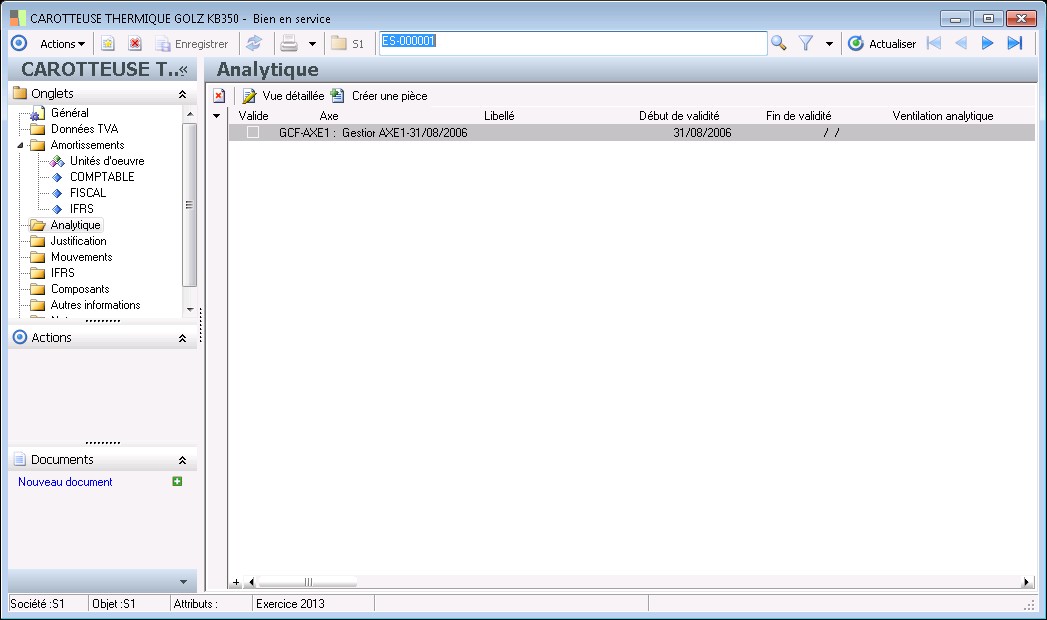This screenshot has height=620, width=1047.
Task: Click the Ventilation analytique column header
Action: 942,116
